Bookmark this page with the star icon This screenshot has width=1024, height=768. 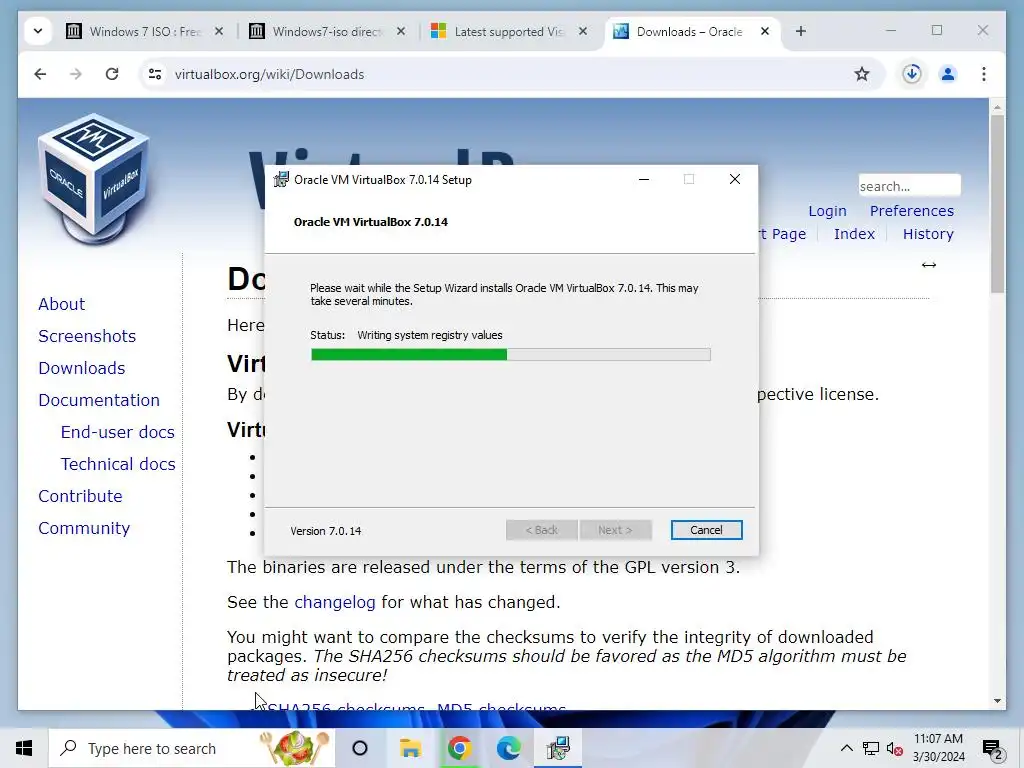[x=862, y=74]
